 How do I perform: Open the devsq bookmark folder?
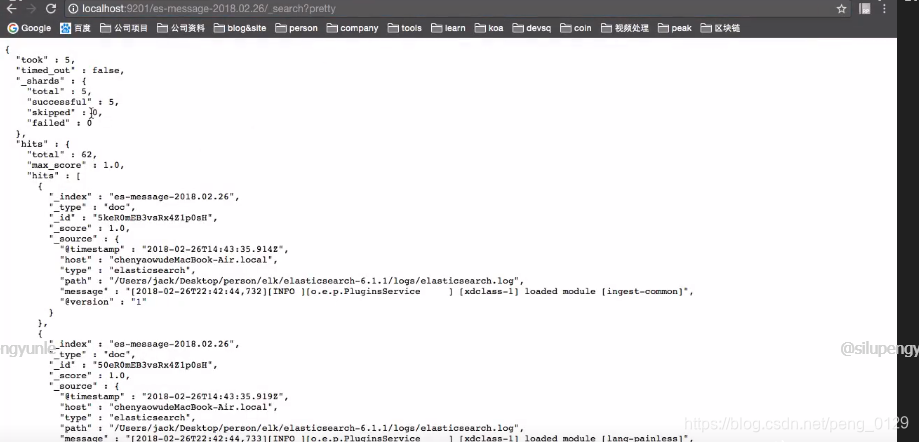click(x=532, y=28)
